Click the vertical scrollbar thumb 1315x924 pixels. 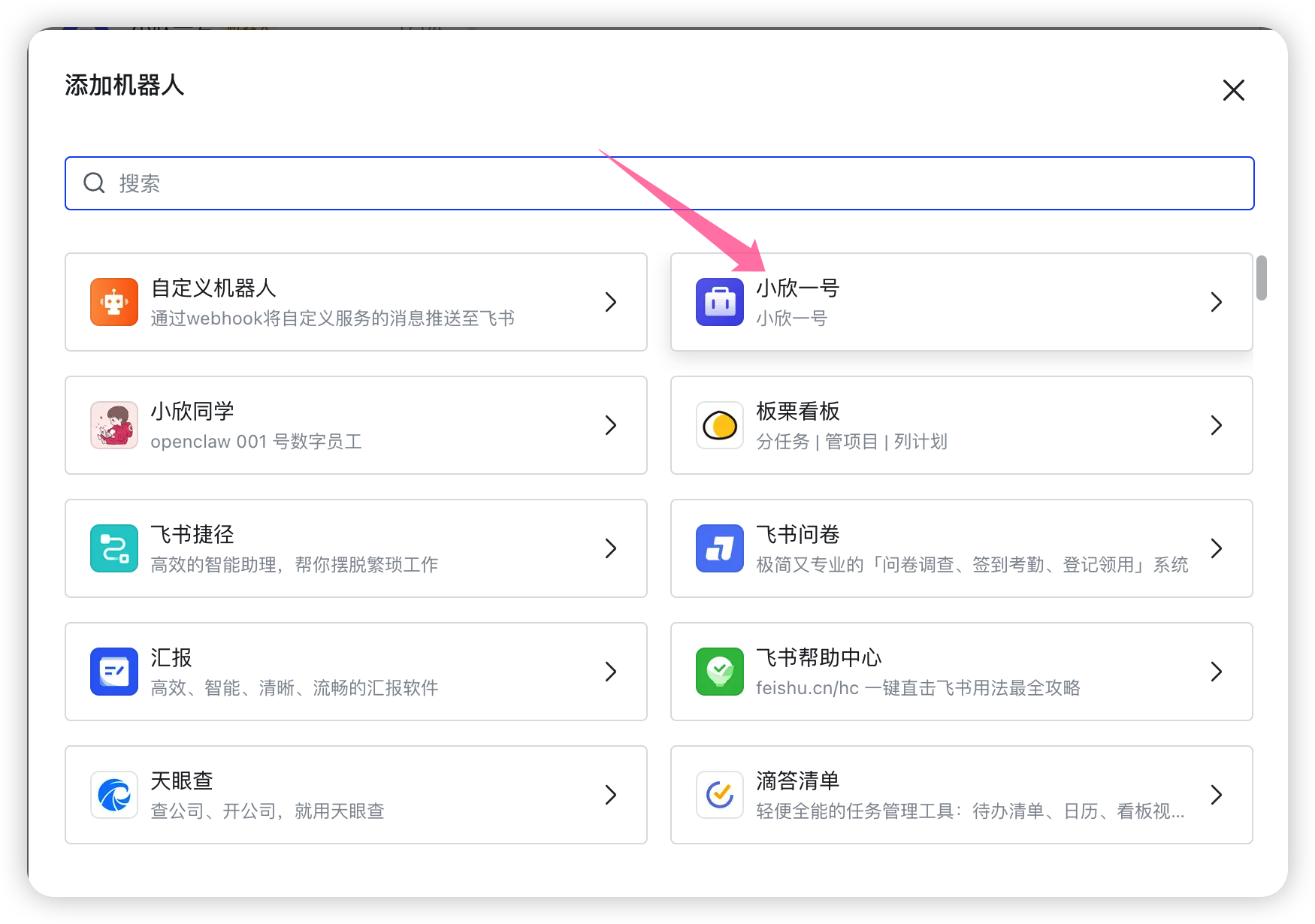pos(1262,278)
